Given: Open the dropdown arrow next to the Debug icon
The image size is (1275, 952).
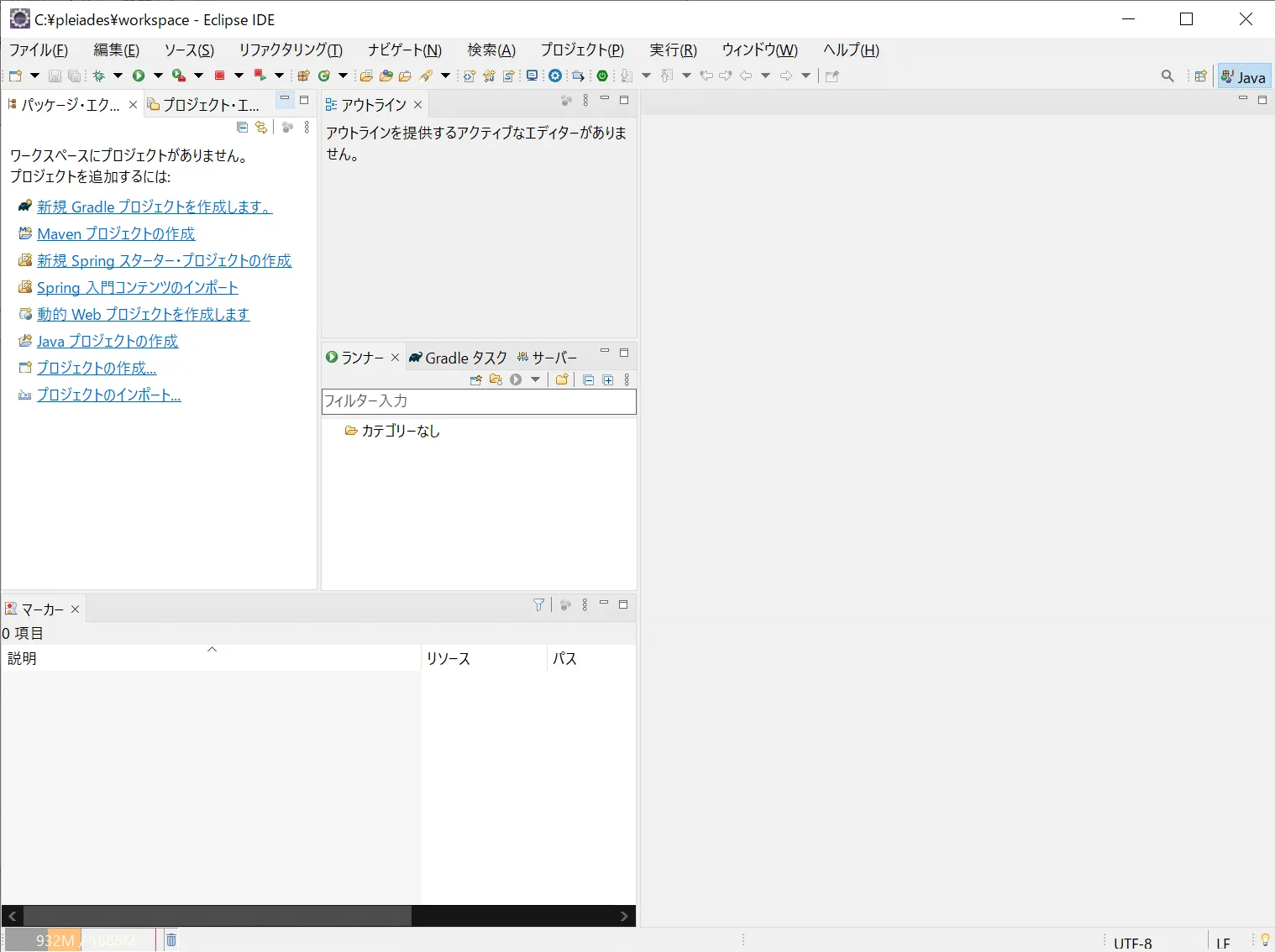Looking at the screenshot, I should coord(118,76).
